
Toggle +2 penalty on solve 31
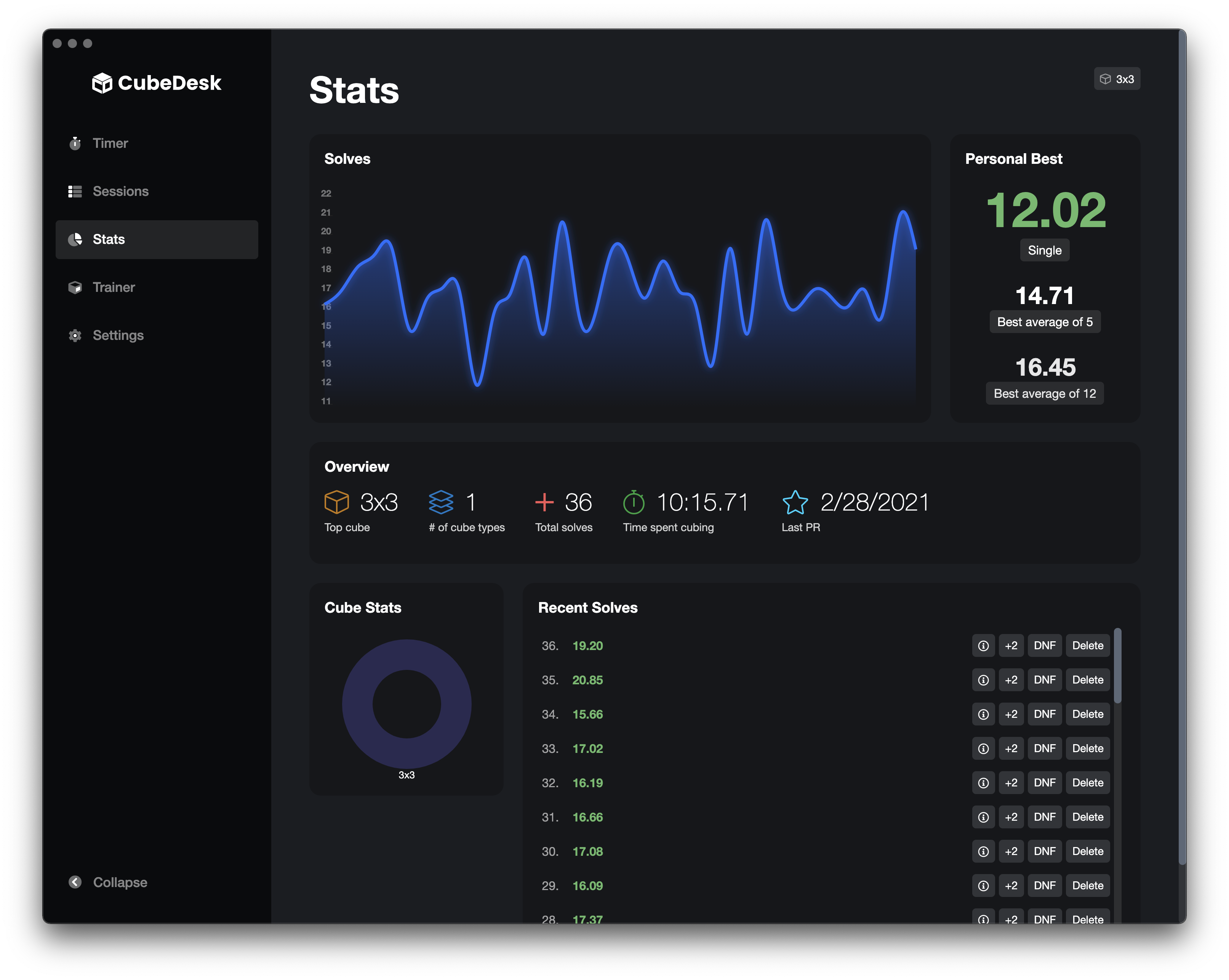[x=1011, y=817]
